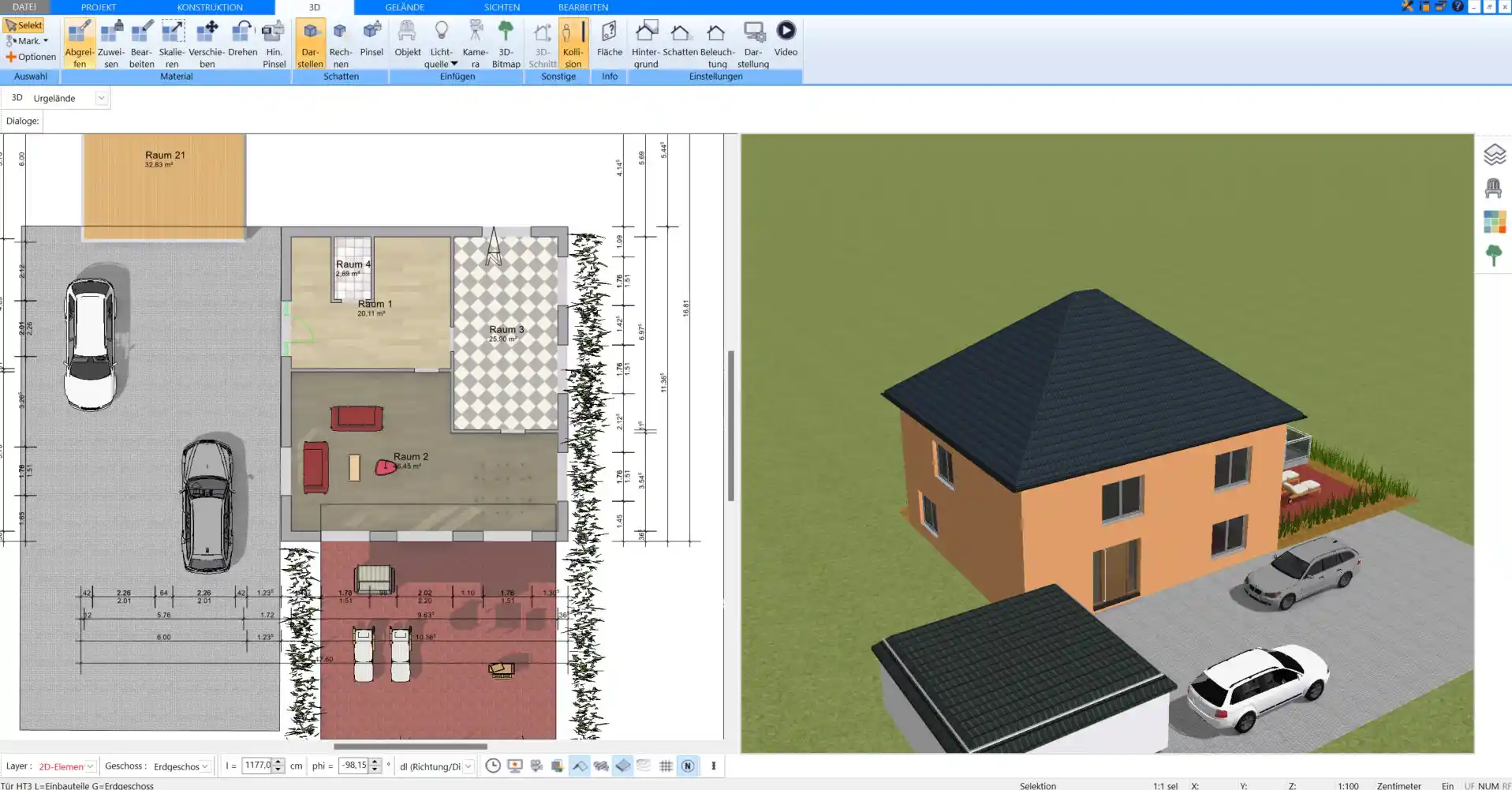
Task: Open Schatten settings house icon
Action: (x=680, y=39)
